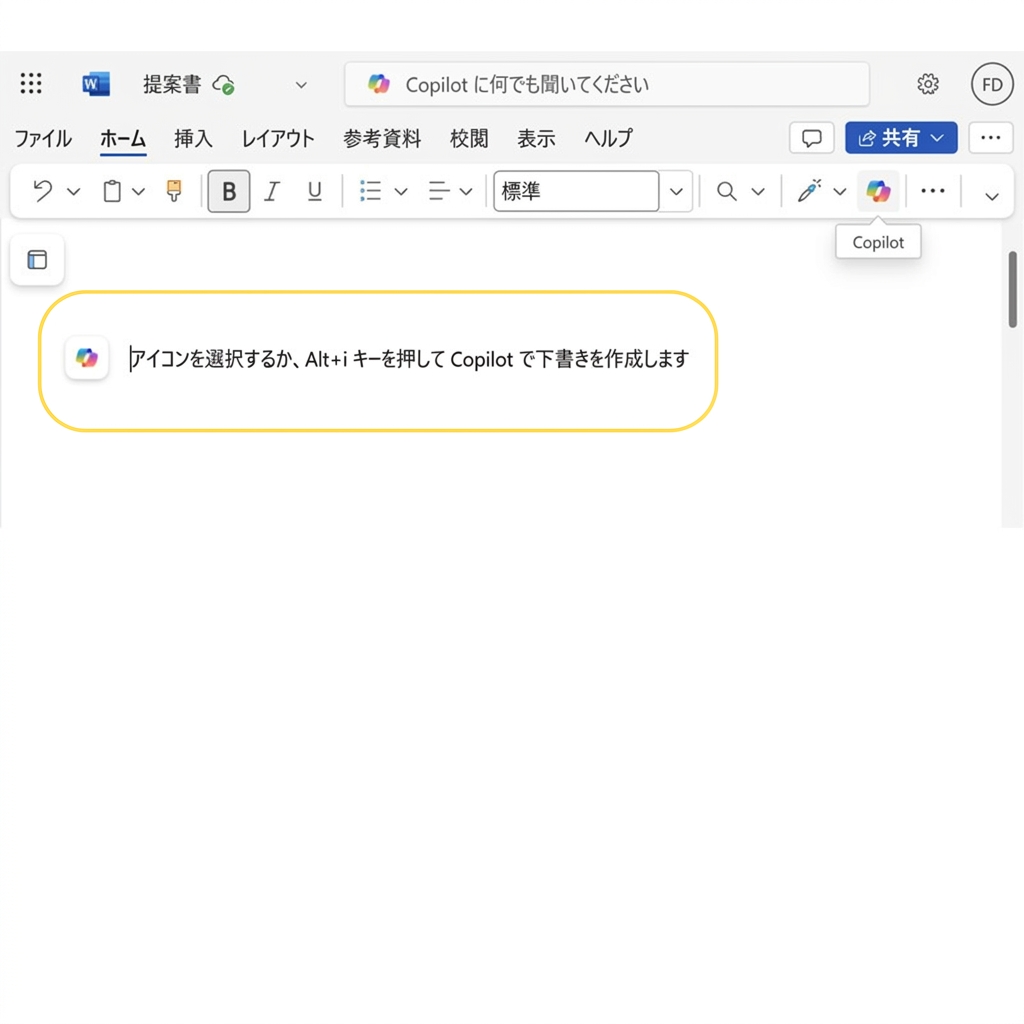Expand the bullet list styles chevron
Screen dimensions: 1024x1024
point(401,191)
